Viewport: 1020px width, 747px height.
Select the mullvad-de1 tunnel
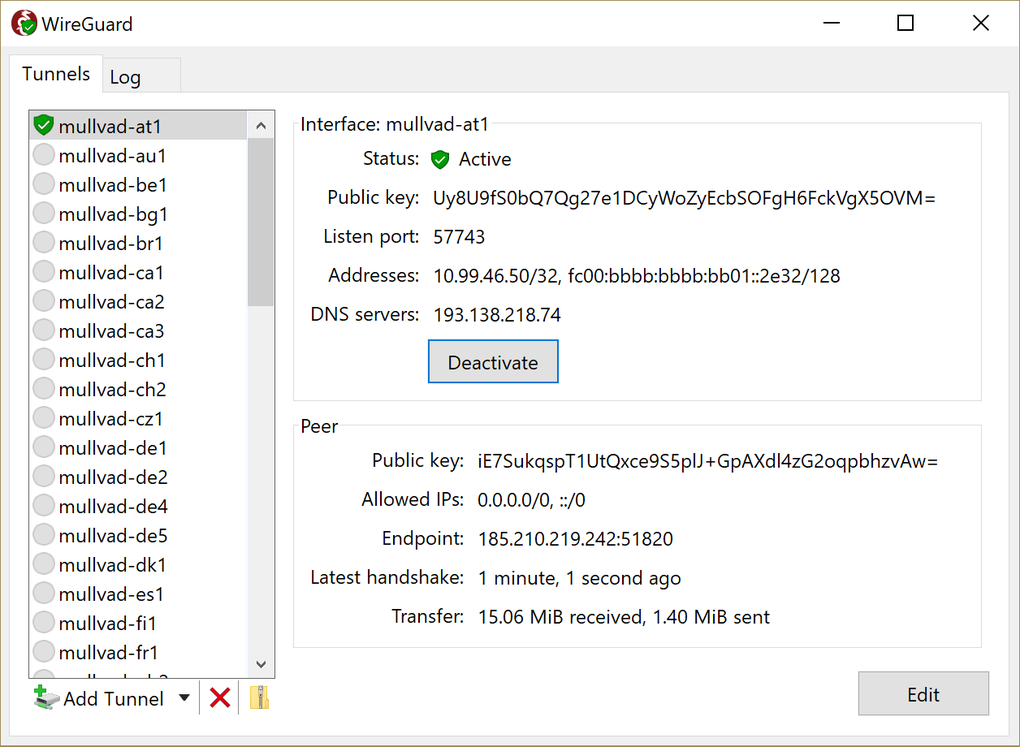pos(110,447)
